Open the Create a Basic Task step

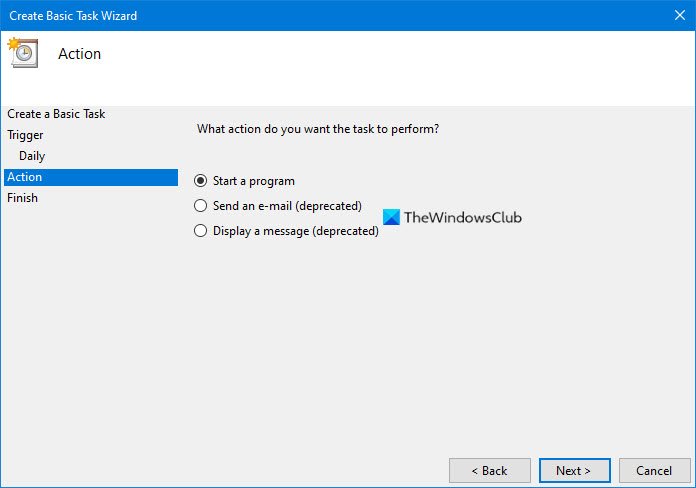[56, 114]
